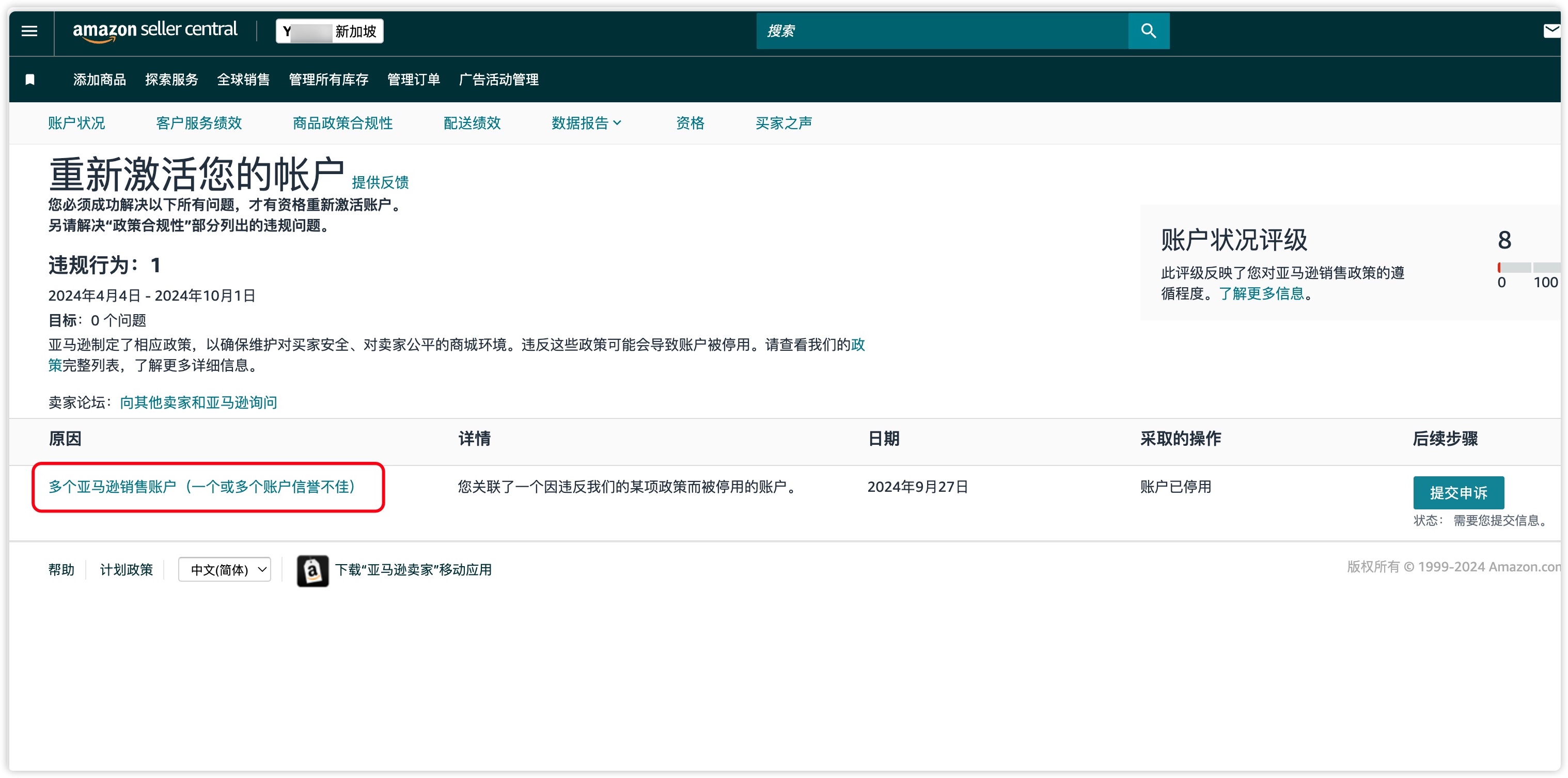Open 向其他卖家和亚马逊询问 forum link

click(198, 402)
